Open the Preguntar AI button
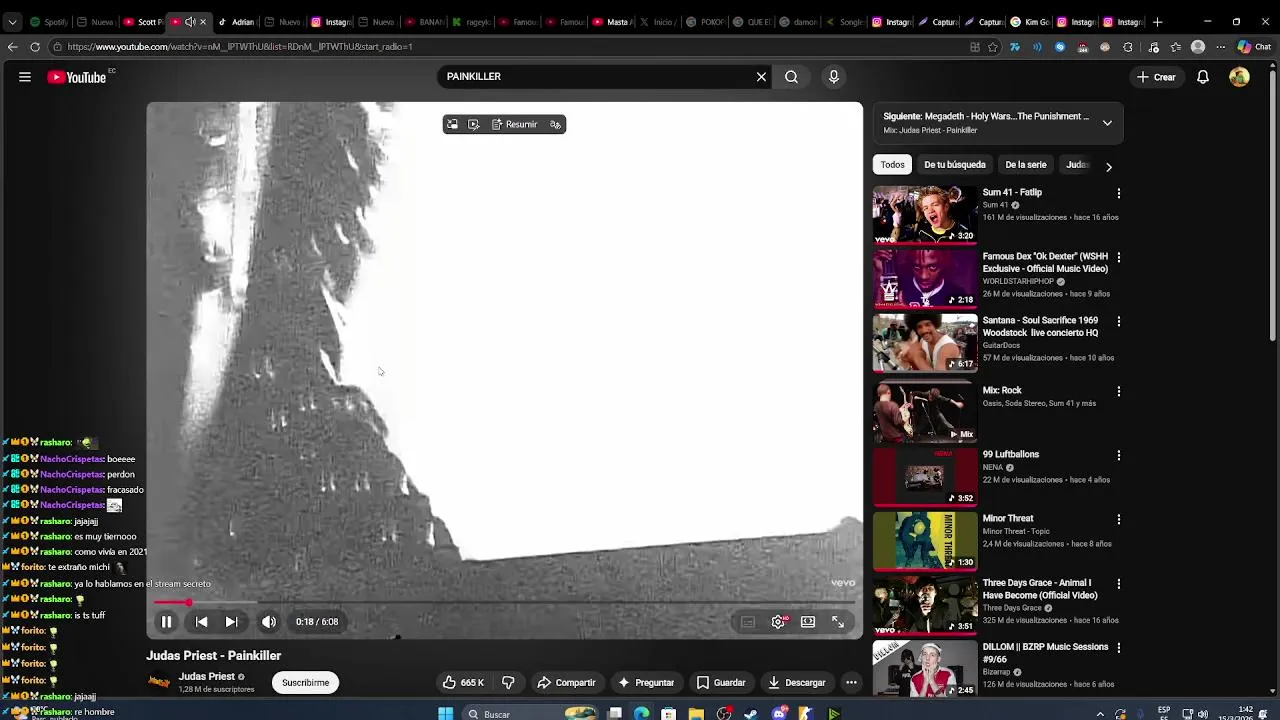 pos(645,683)
